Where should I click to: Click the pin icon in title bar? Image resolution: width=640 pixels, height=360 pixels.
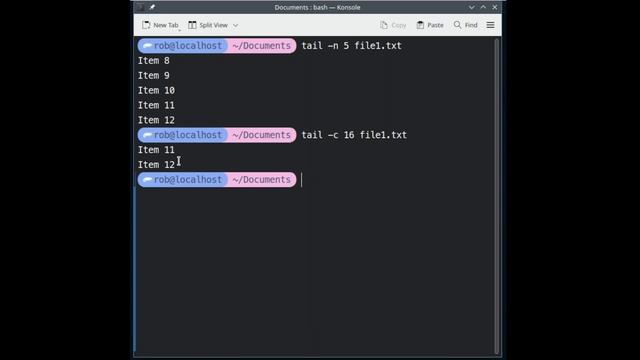coord(152,7)
